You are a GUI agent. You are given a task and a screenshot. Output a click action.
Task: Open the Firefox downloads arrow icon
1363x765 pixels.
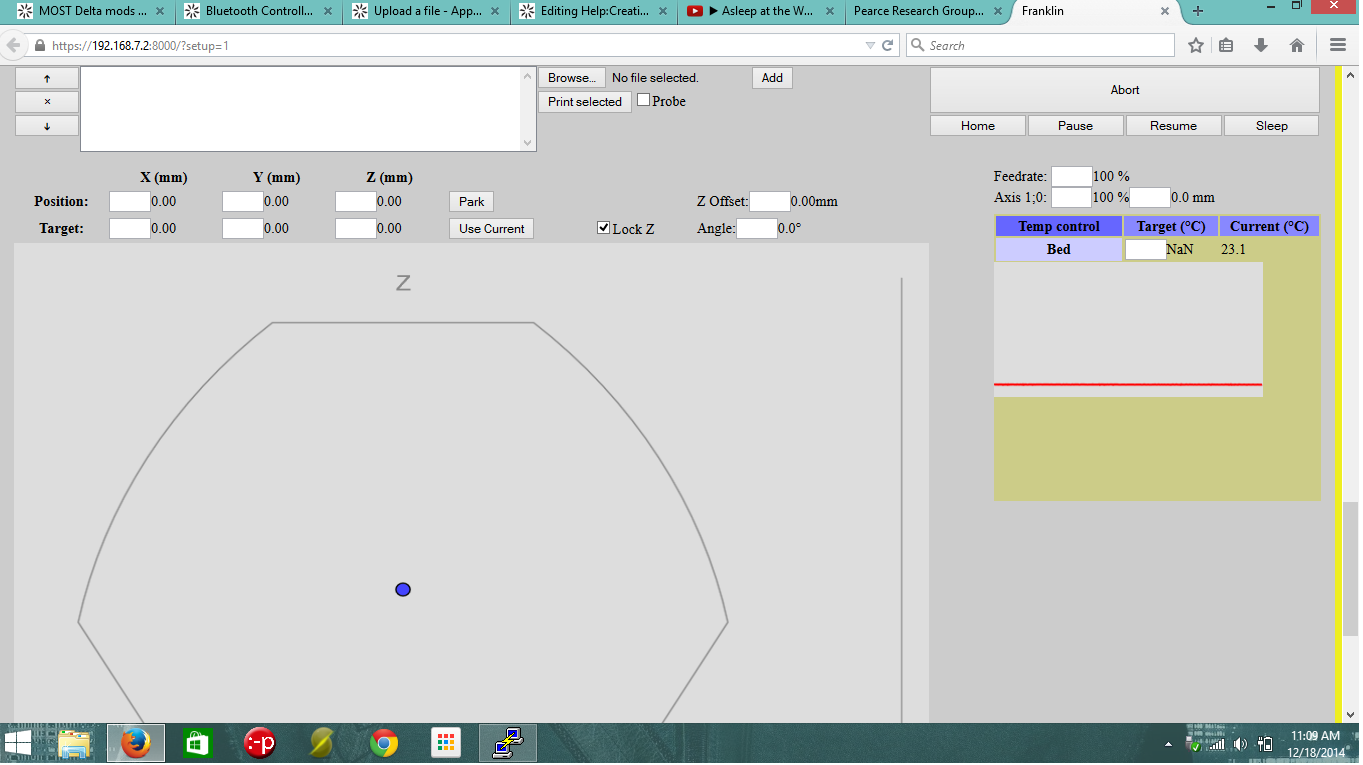[1261, 46]
